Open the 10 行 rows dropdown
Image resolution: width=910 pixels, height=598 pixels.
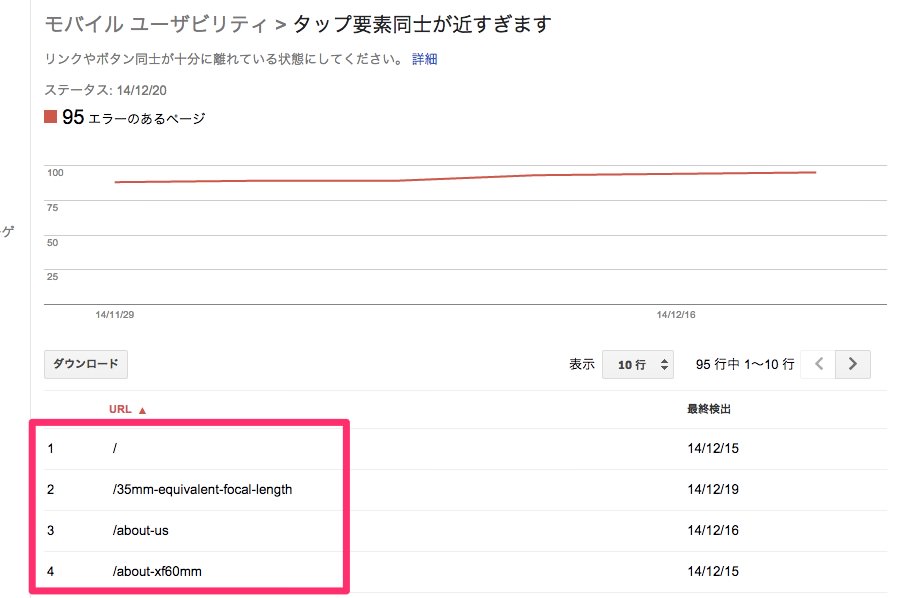tap(638, 365)
